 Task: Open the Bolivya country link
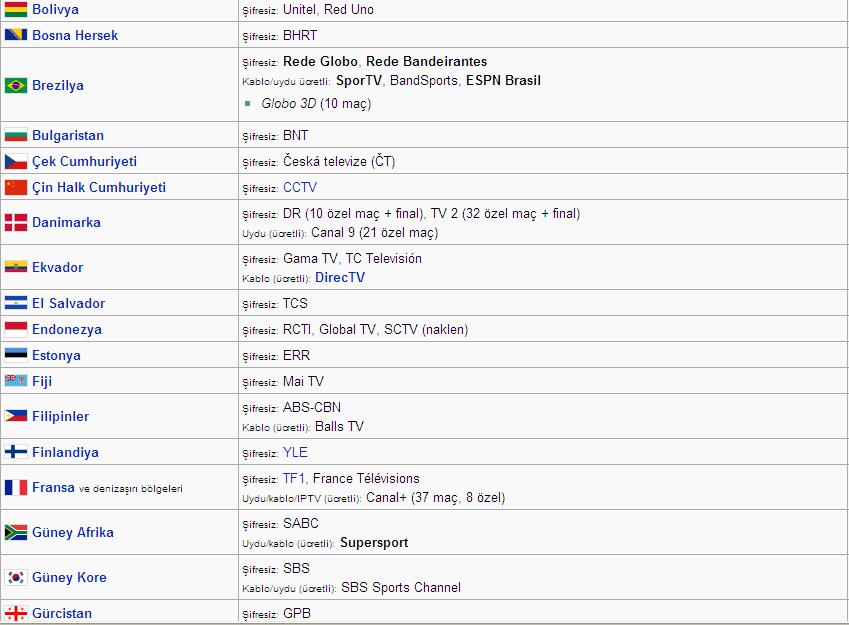click(55, 9)
